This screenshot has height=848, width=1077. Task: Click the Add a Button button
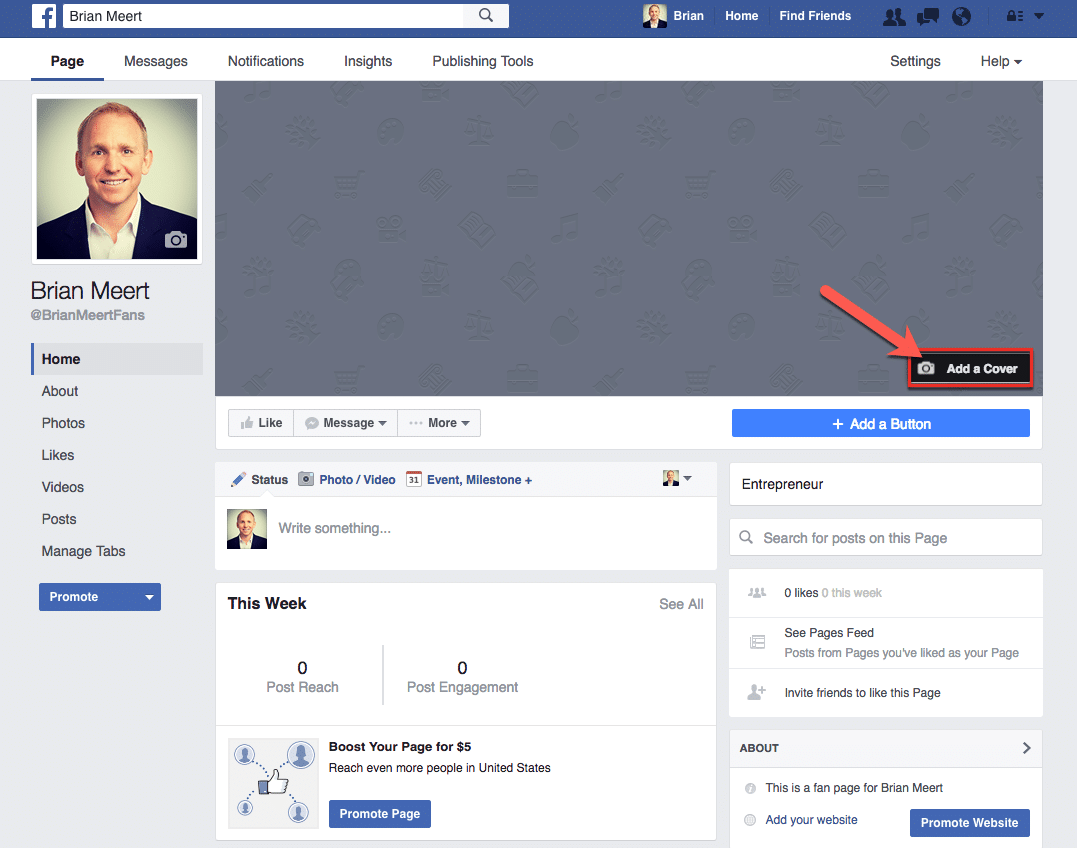[881, 424]
